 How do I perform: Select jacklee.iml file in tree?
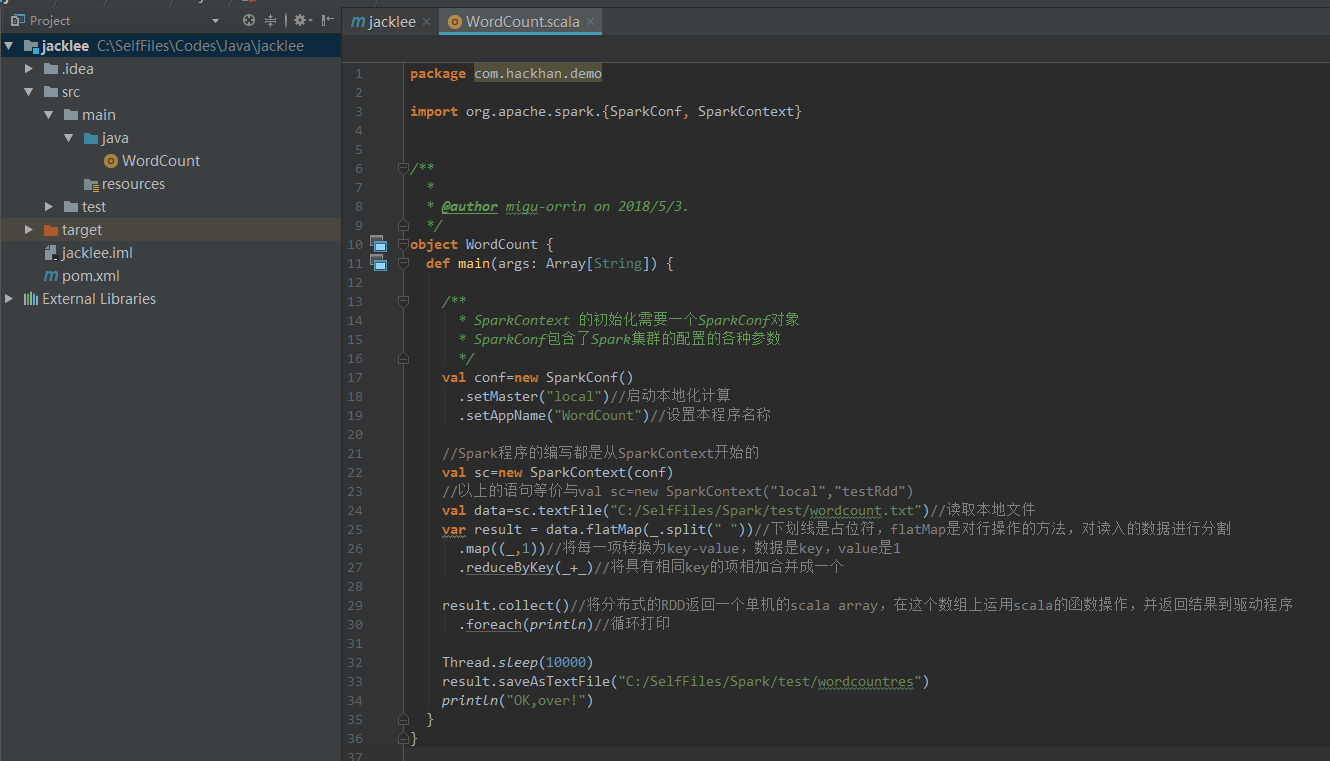(x=96, y=253)
